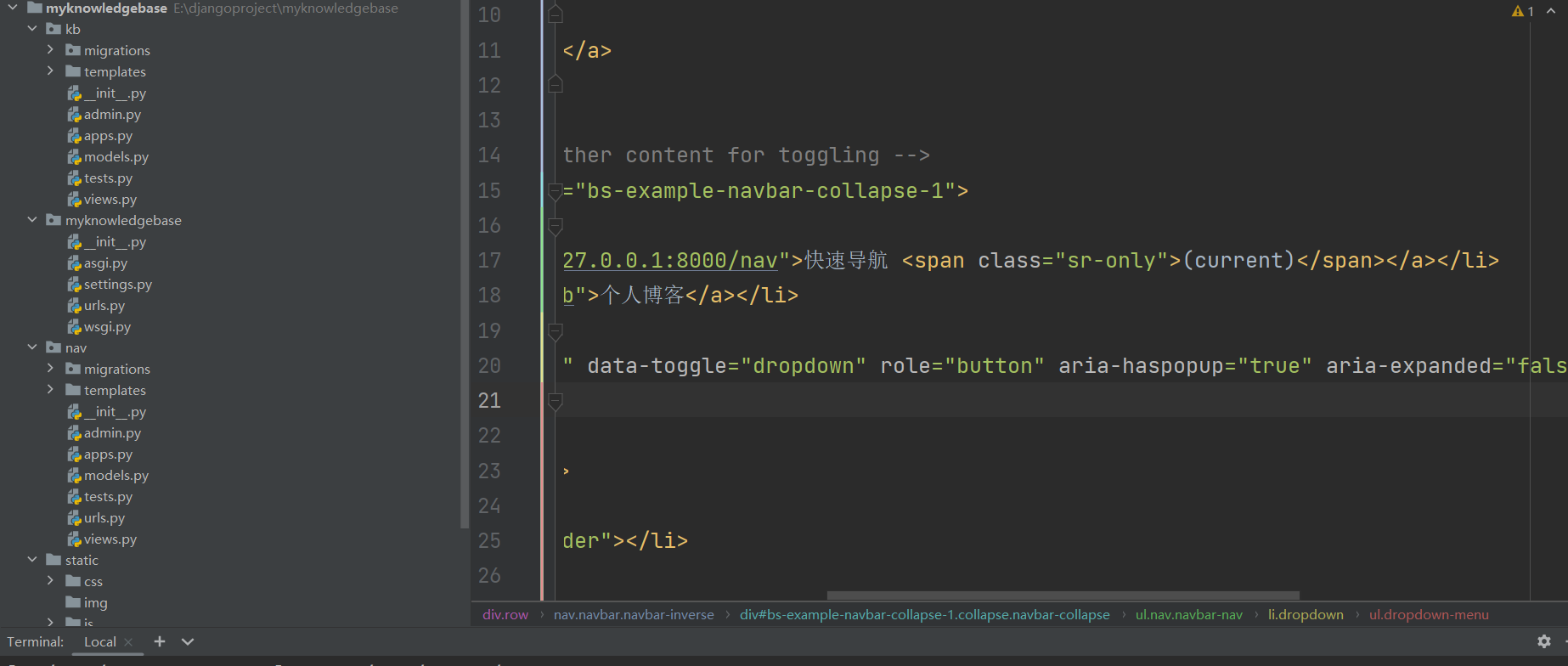
Task: Click the static folder icon
Action: (x=54, y=560)
